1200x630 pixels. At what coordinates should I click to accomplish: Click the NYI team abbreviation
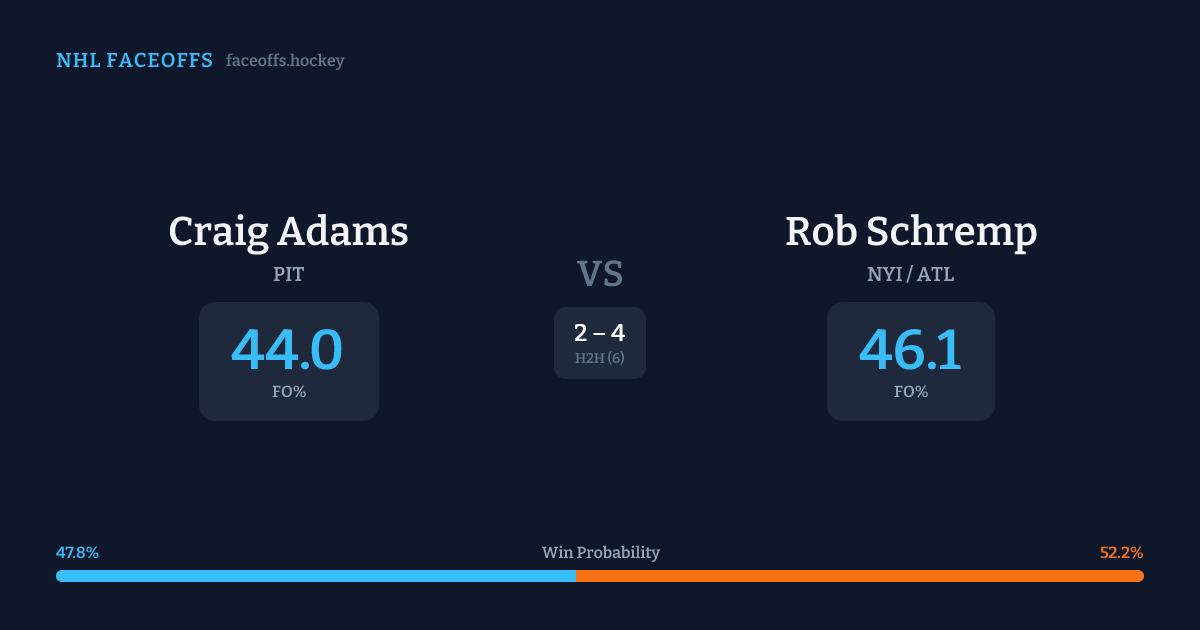click(885, 274)
